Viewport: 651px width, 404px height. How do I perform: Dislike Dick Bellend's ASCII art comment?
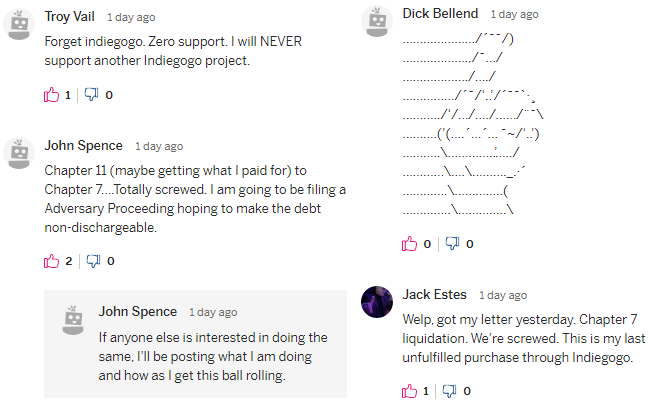452,243
